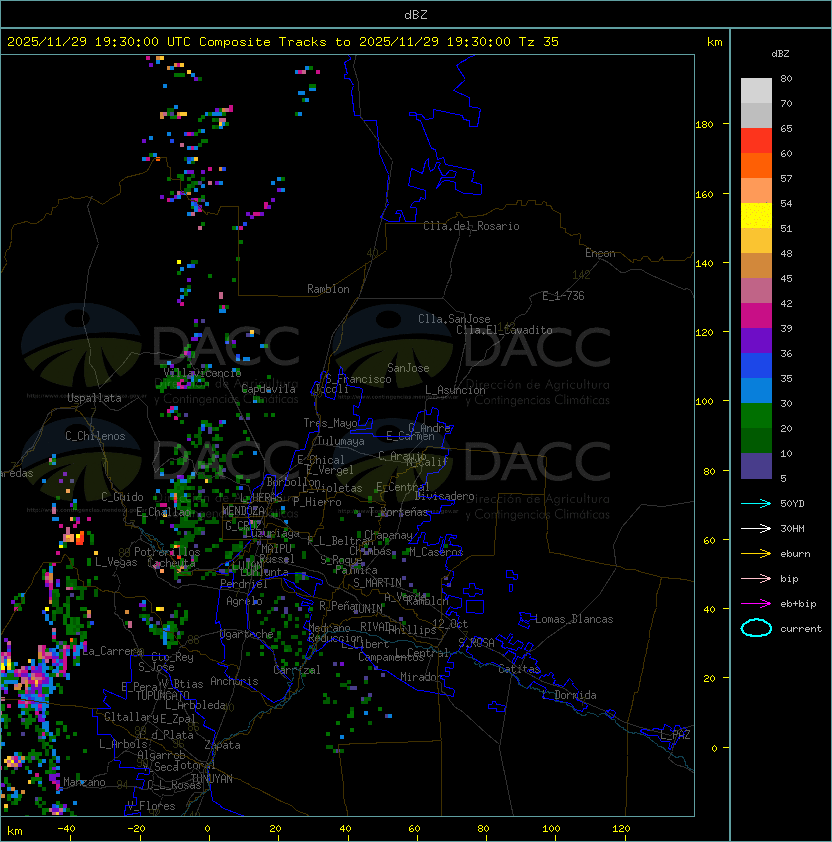The image size is (832, 842).
Task: Click the 'Capdevila' map label
Action: pos(268,389)
